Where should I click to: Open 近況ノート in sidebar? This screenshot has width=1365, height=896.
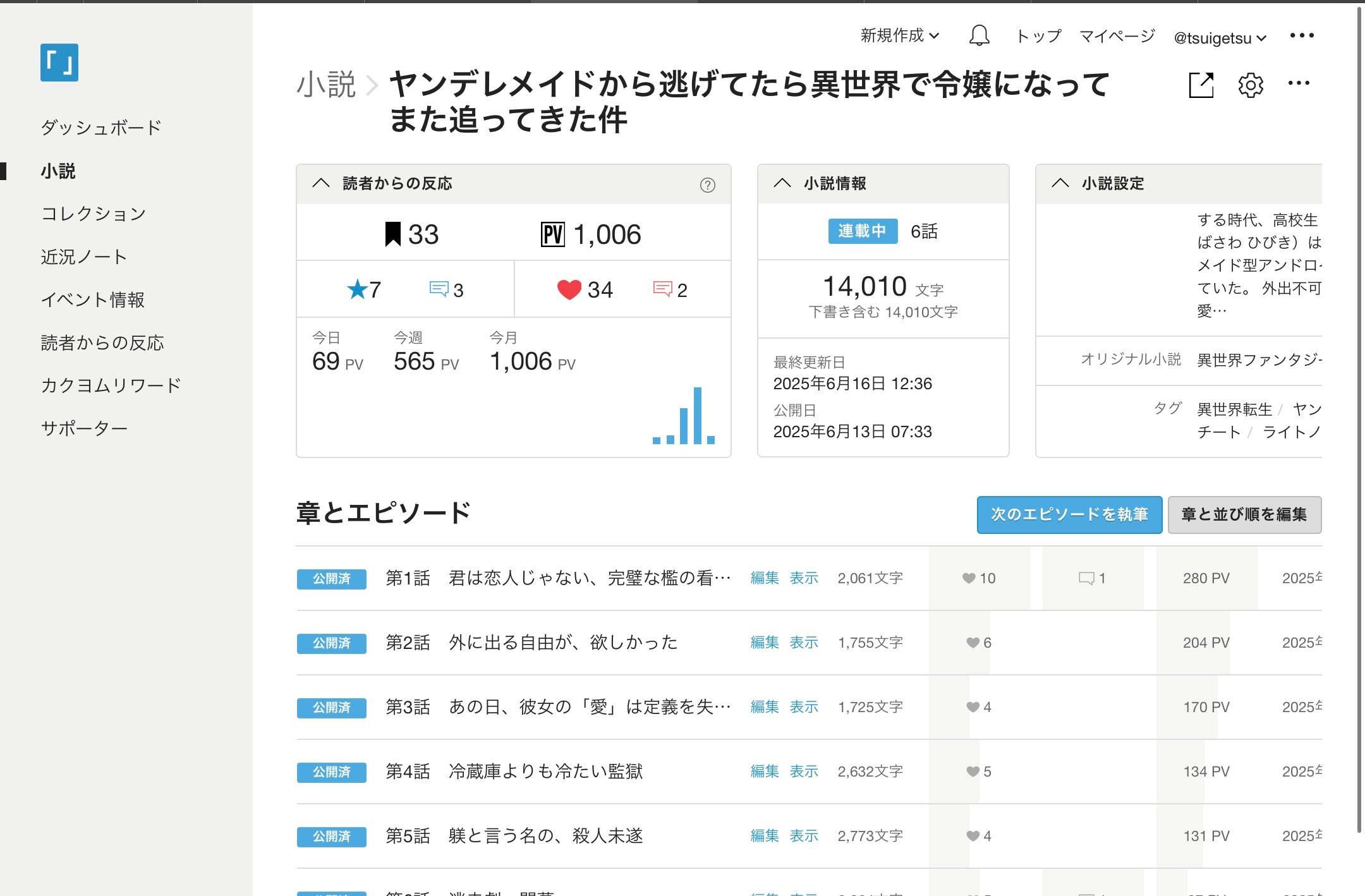coord(84,257)
